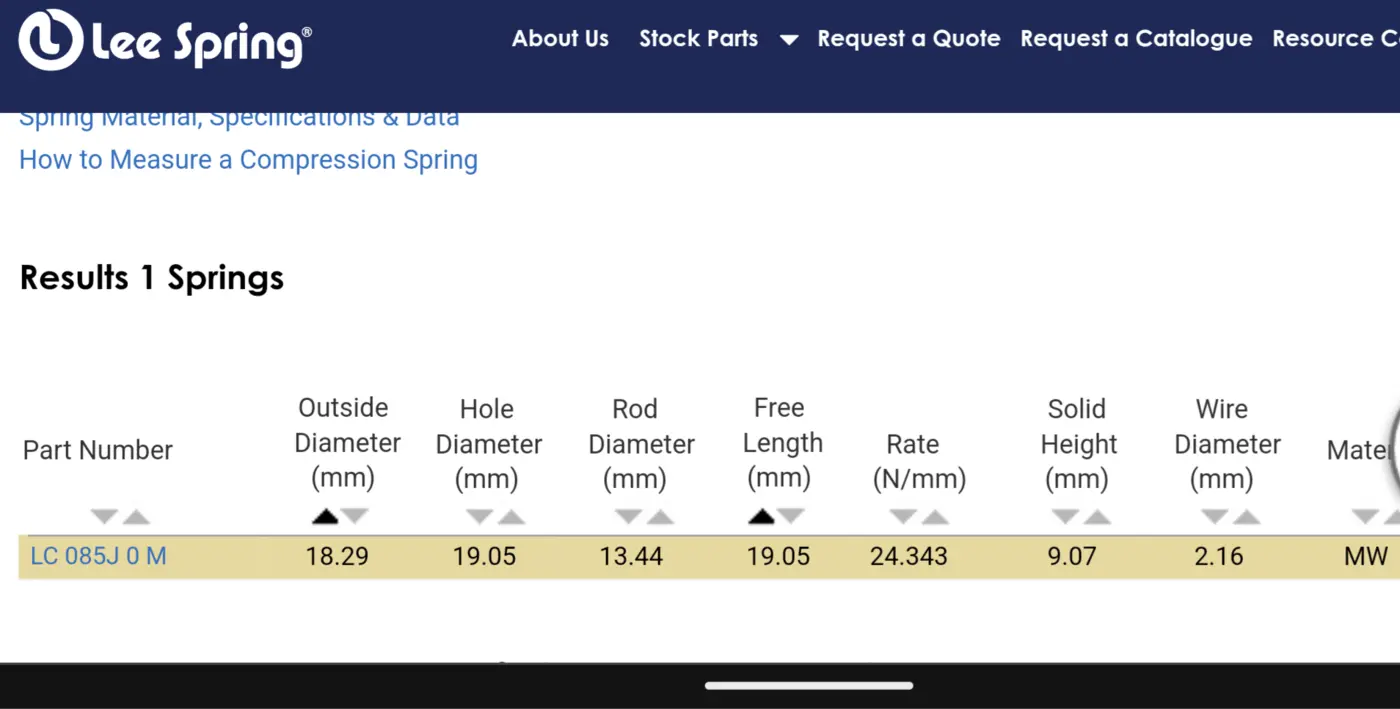1400x709 pixels.
Task: Sort Wire Diameter column descending arrow
Action: pos(1214,517)
